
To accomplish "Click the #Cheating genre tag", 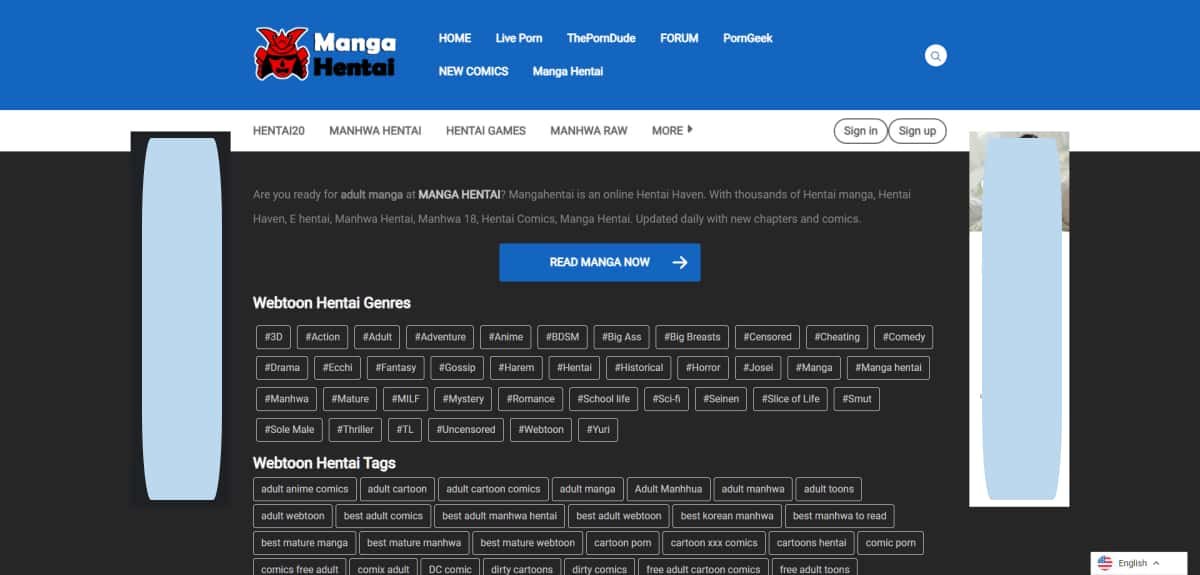I will pos(837,337).
